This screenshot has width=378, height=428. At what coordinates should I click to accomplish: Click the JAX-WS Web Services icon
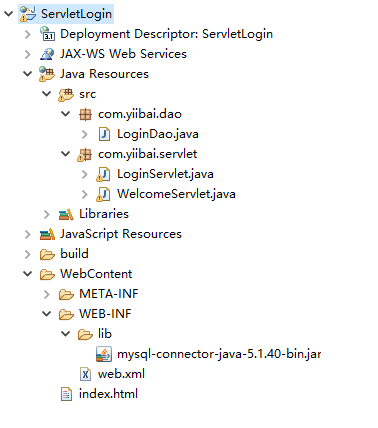click(x=47, y=54)
